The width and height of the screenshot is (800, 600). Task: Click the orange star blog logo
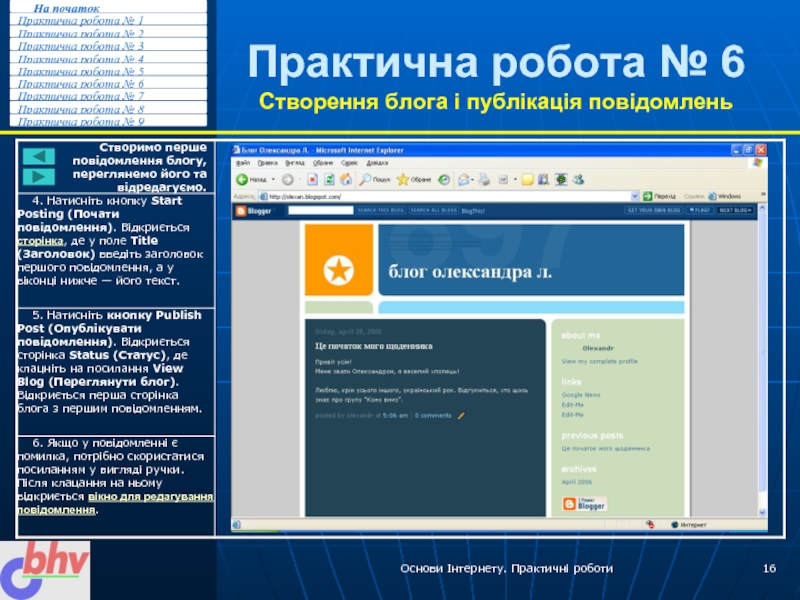pos(338,268)
